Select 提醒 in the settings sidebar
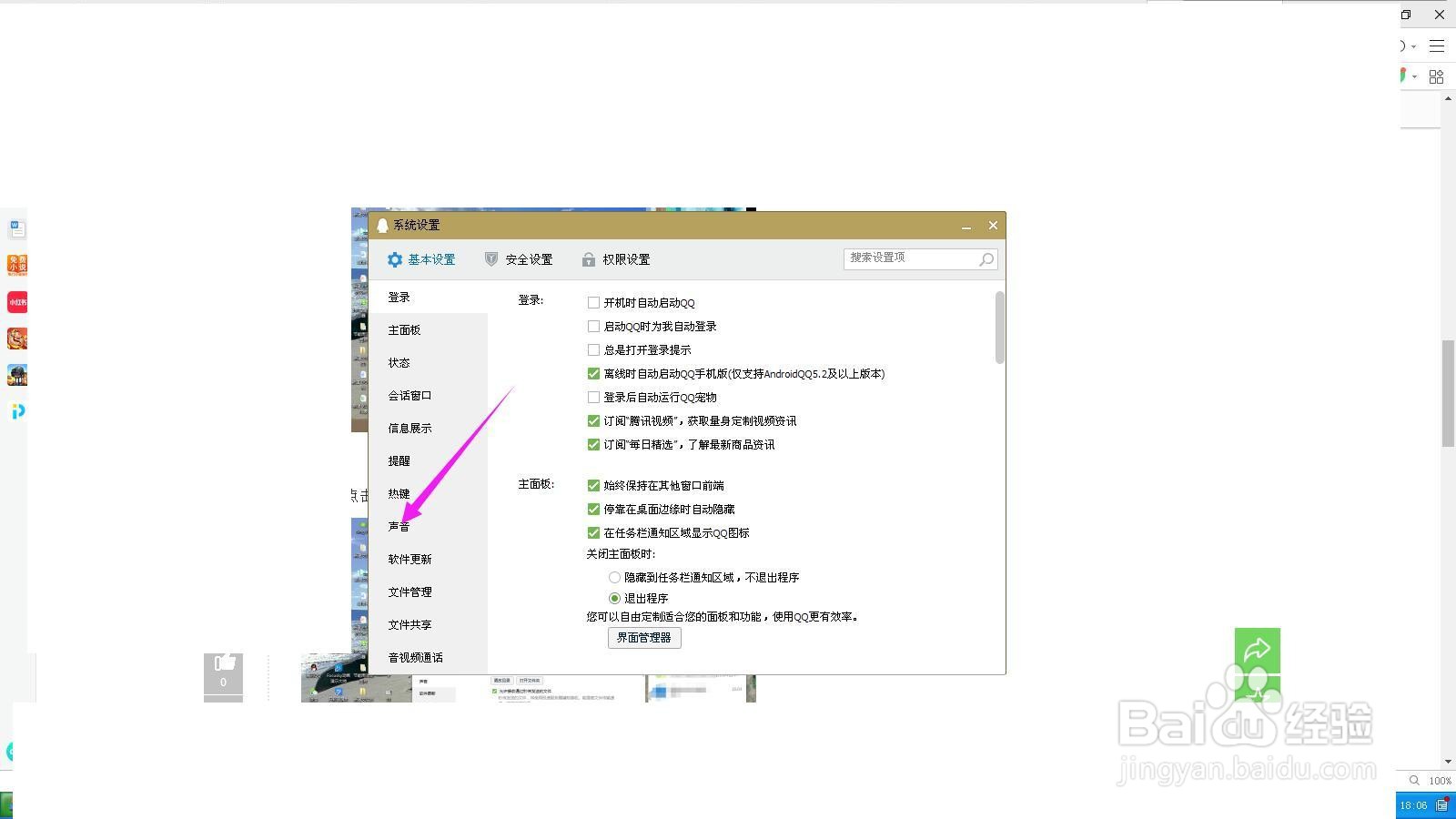Image resolution: width=1456 pixels, height=819 pixels. 428,461
